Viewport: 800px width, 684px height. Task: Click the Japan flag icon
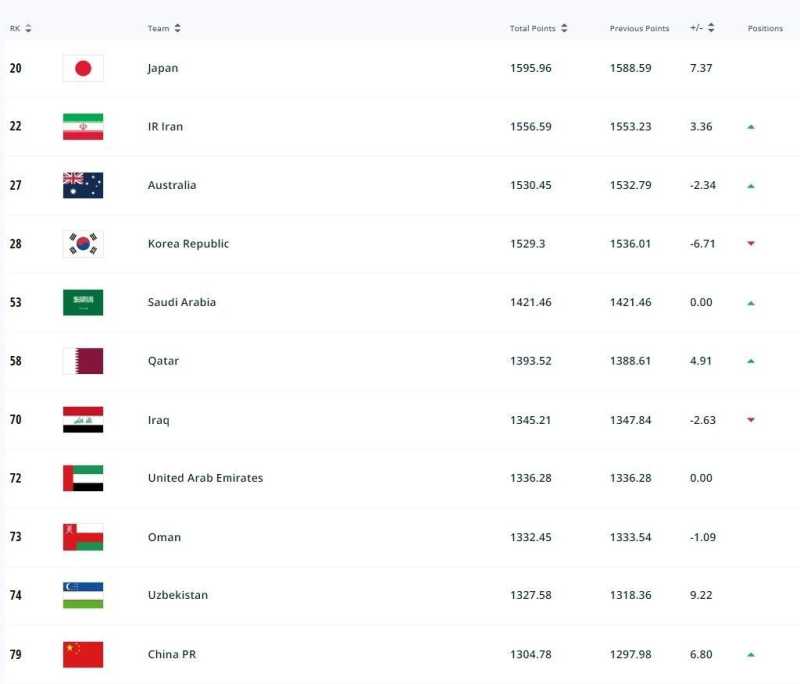pyautogui.click(x=83, y=68)
